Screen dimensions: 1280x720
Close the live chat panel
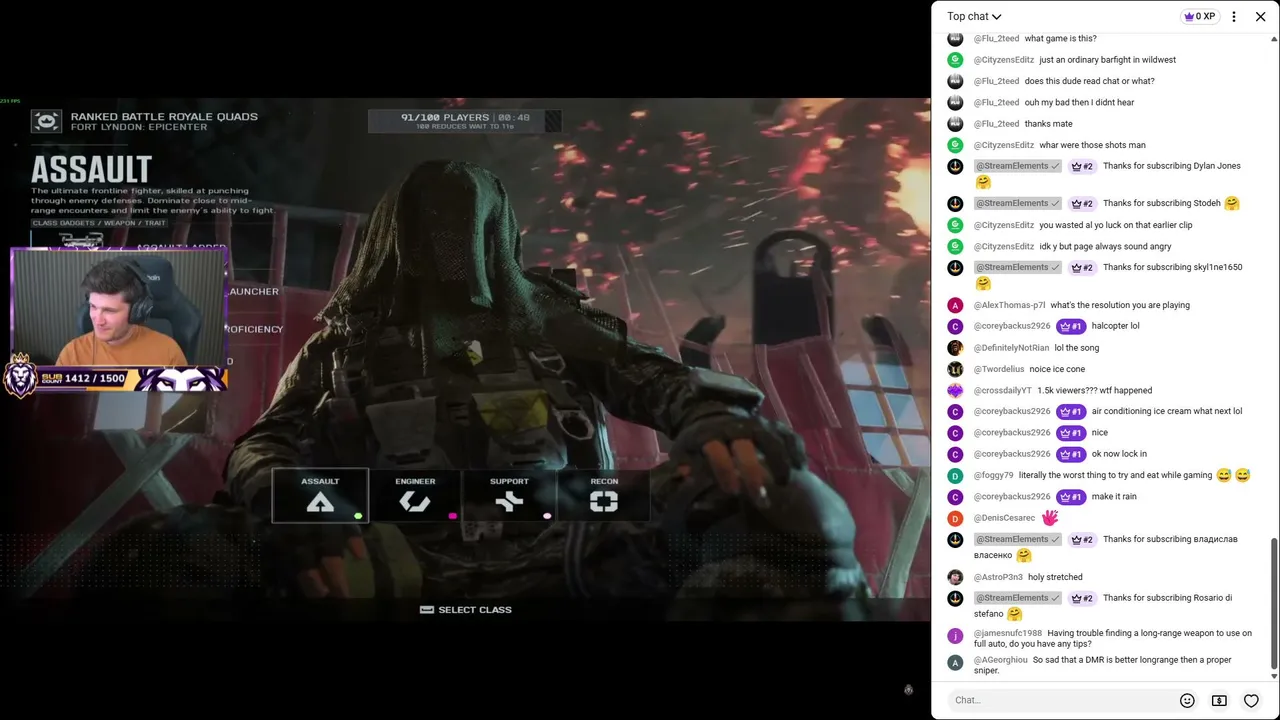point(1261,16)
